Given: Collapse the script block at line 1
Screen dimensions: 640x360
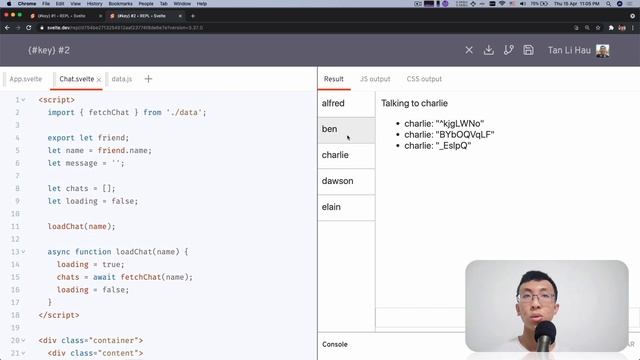Looking at the screenshot, I should pos(23,100).
